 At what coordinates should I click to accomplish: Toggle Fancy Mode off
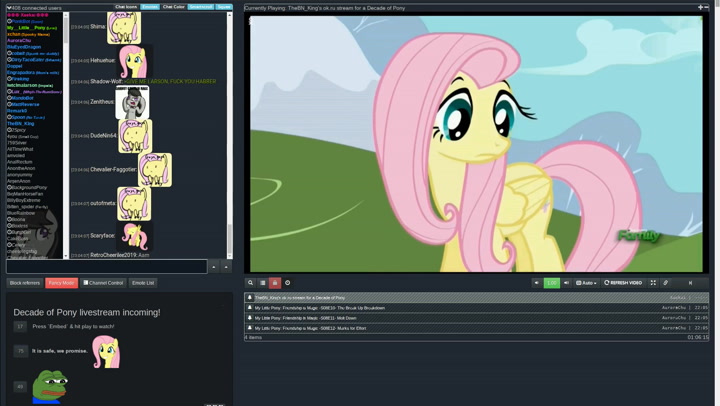(61, 283)
